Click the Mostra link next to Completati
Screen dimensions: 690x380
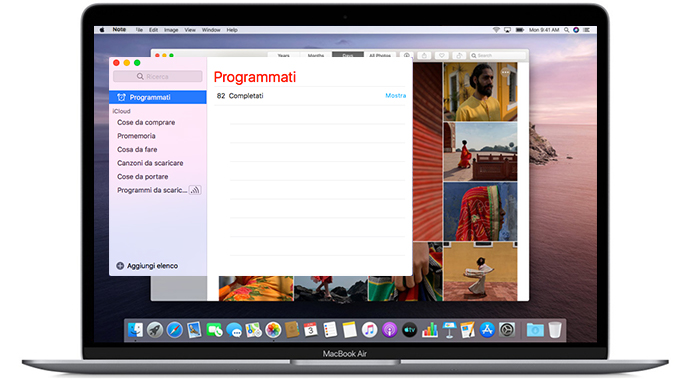pos(396,95)
